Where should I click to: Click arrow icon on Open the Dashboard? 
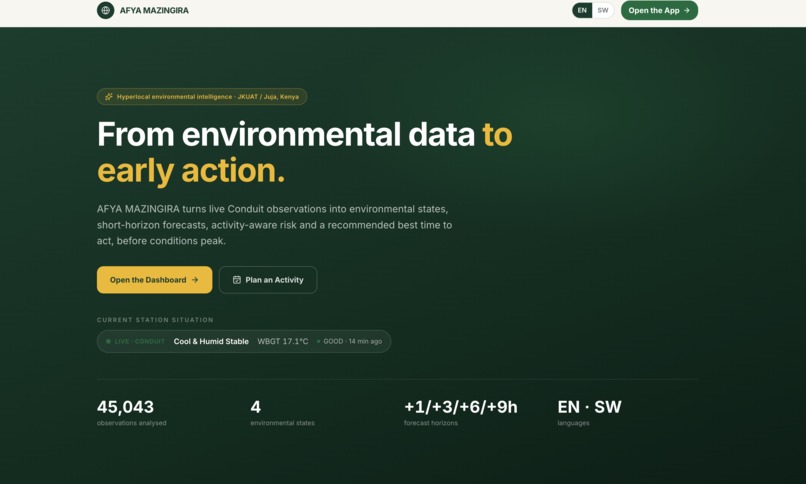coord(195,280)
